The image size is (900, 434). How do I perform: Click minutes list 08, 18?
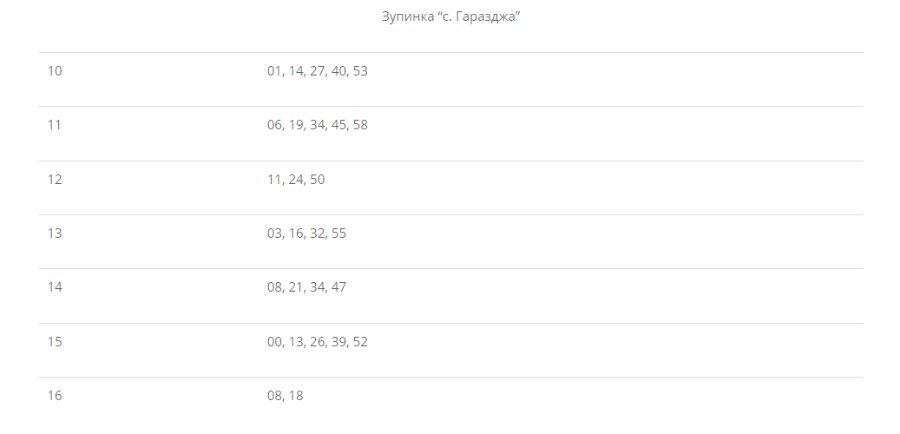[285, 395]
